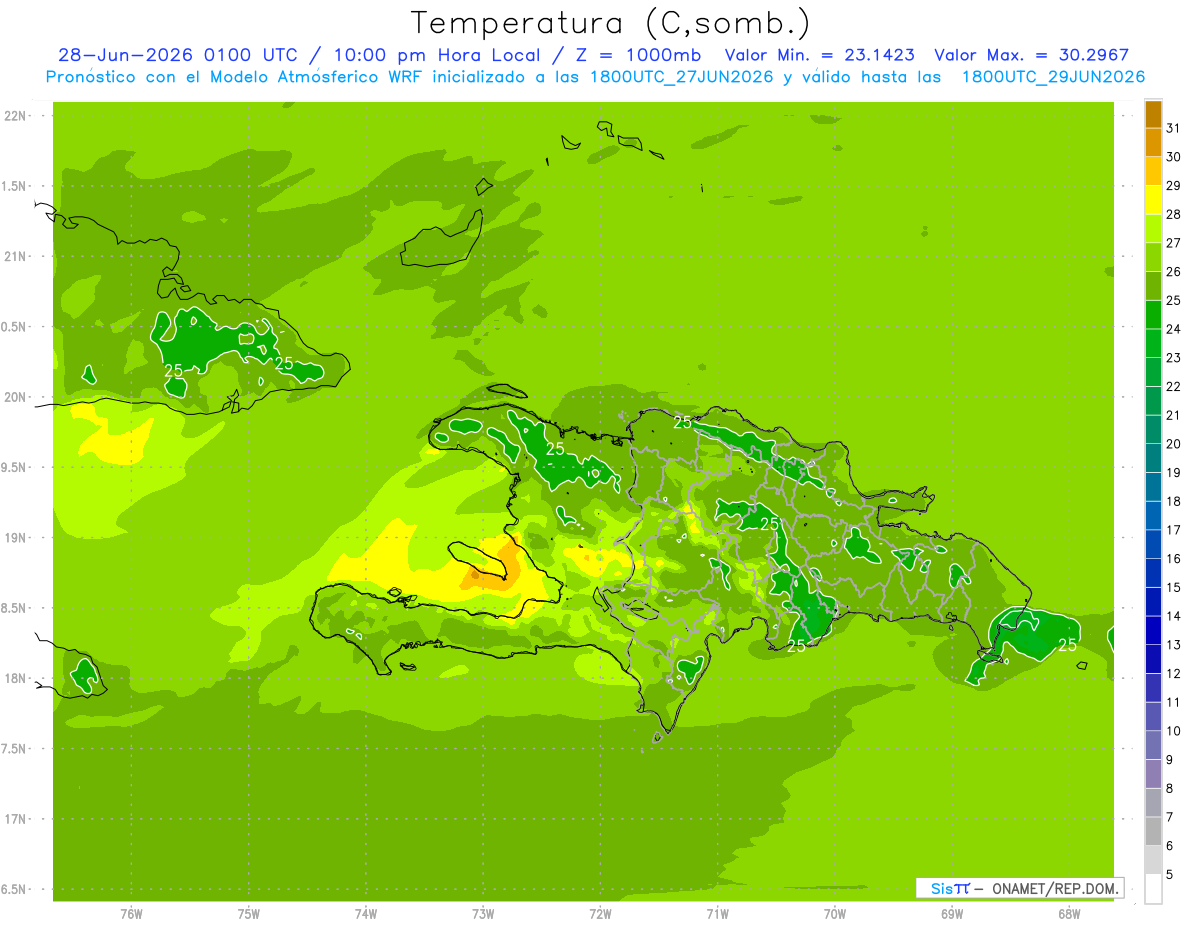Click the dark blue legend swatch between 13 and 14
Viewport: 1200px width, 927px height.
tap(1153, 630)
